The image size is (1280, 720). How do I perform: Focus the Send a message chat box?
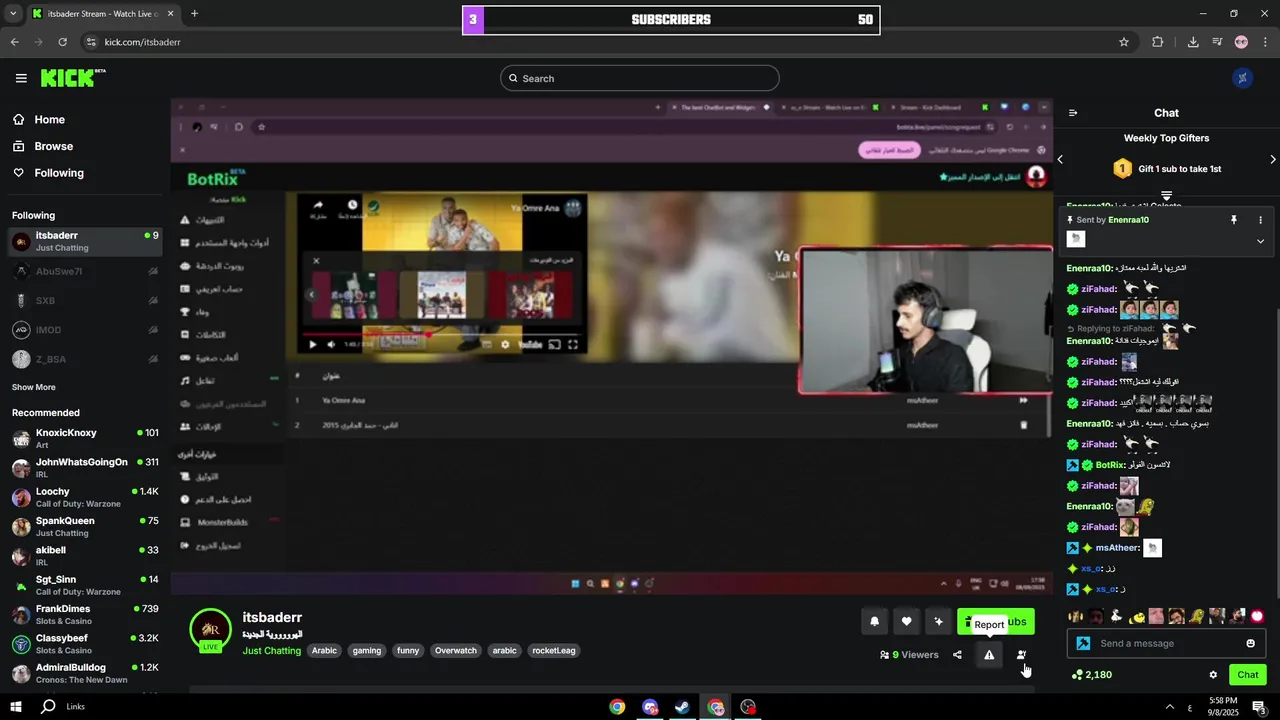click(1166, 643)
